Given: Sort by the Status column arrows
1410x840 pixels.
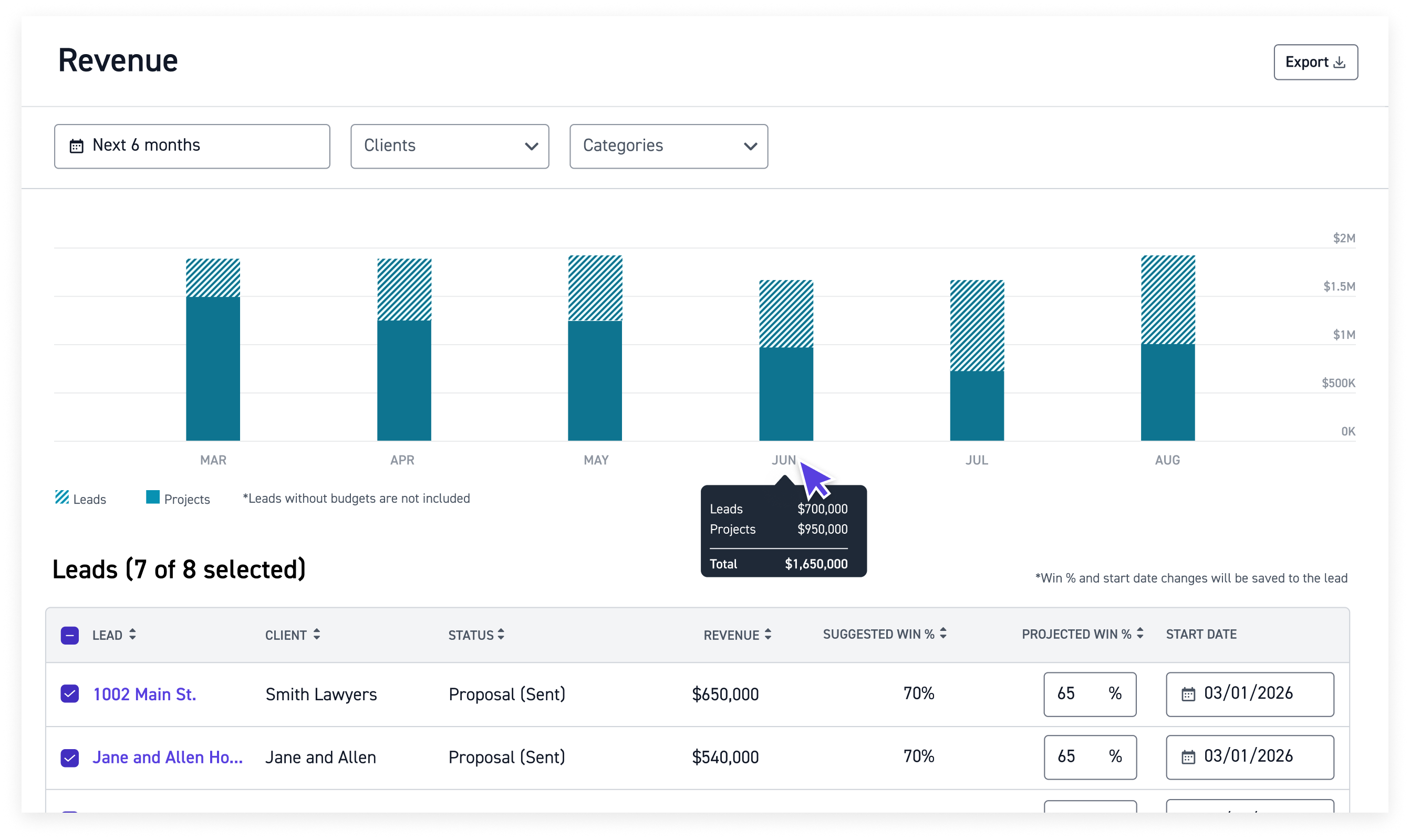Looking at the screenshot, I should coord(501,635).
